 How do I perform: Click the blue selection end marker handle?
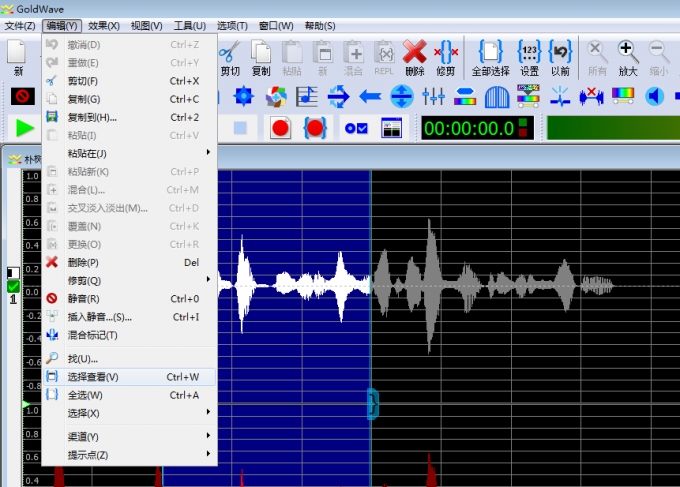pyautogui.click(x=373, y=404)
